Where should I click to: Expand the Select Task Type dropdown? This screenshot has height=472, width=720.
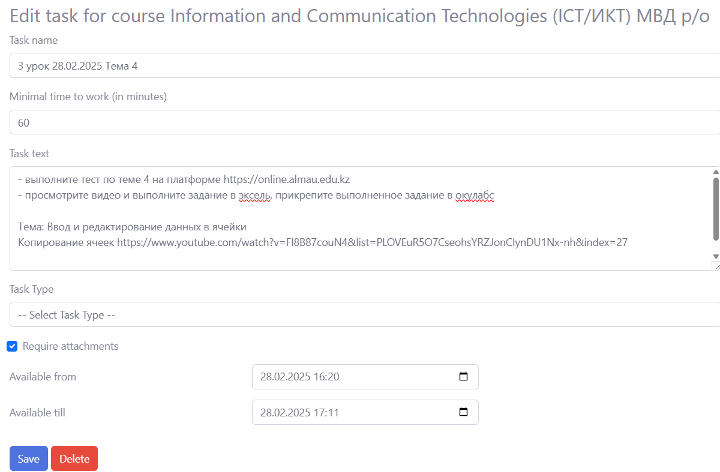coord(365,315)
